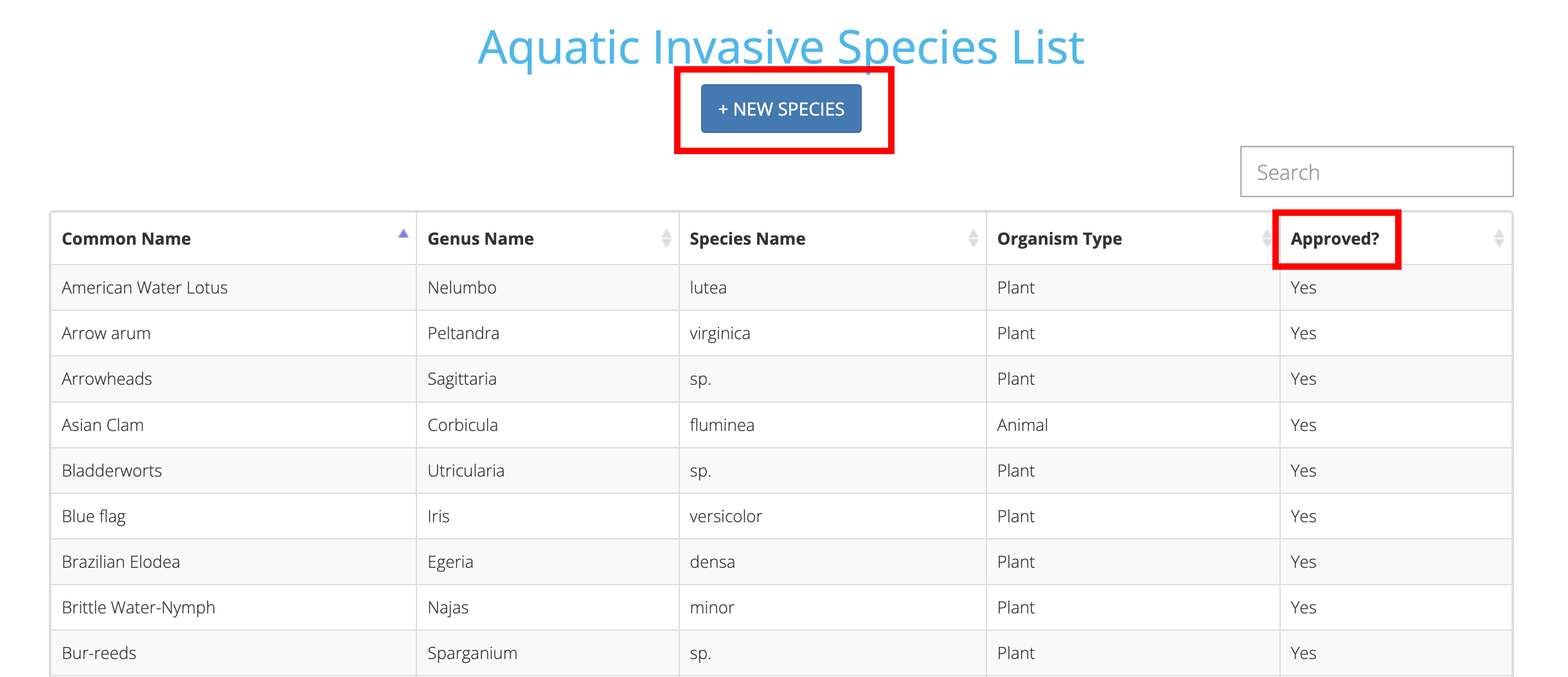Click the Asian Clam entry
Screen dimensions: 1568x677
[103, 425]
